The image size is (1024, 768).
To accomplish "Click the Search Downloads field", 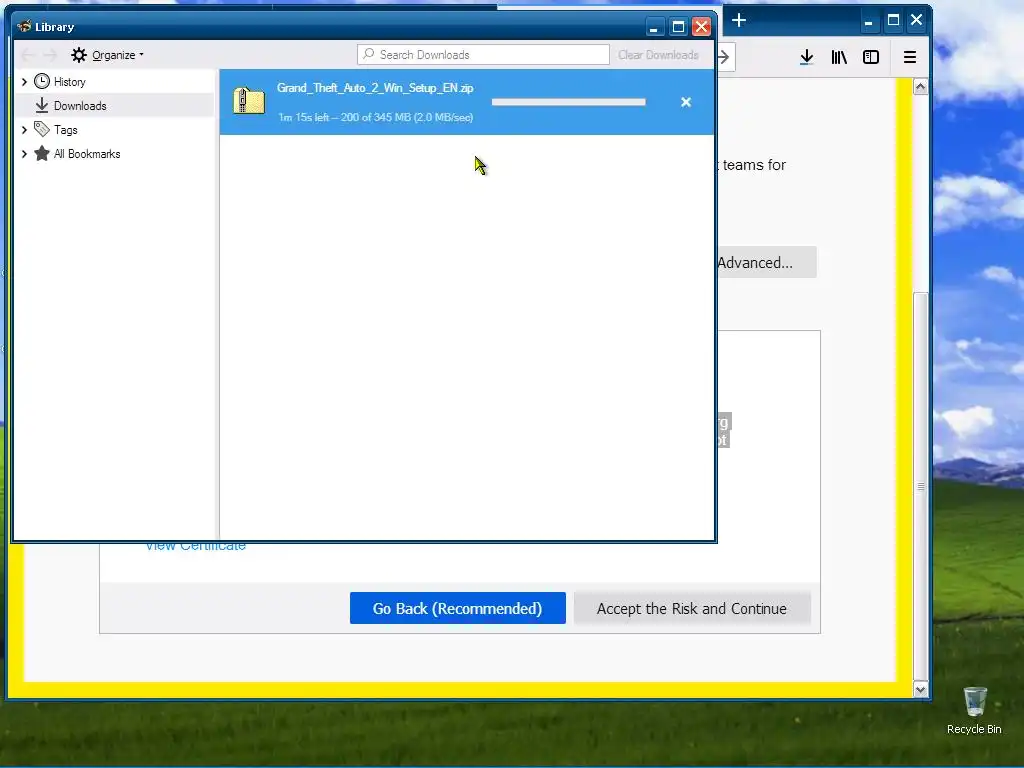I will tap(483, 55).
